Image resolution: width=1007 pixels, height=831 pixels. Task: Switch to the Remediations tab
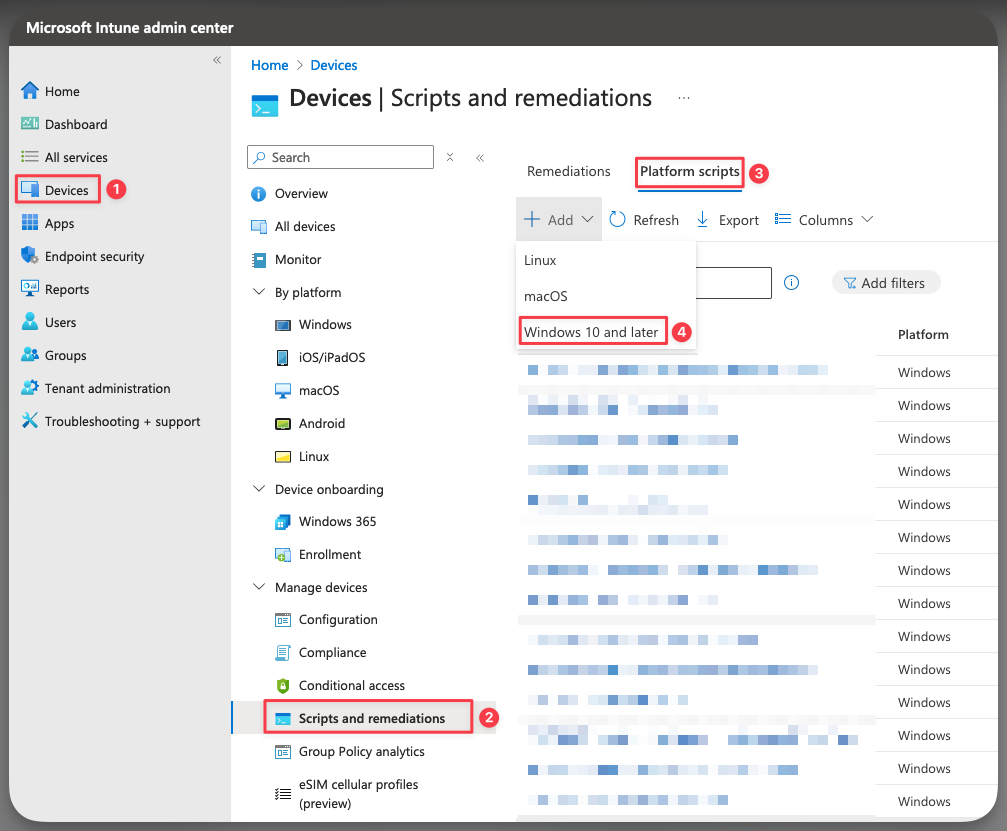pyautogui.click(x=568, y=171)
